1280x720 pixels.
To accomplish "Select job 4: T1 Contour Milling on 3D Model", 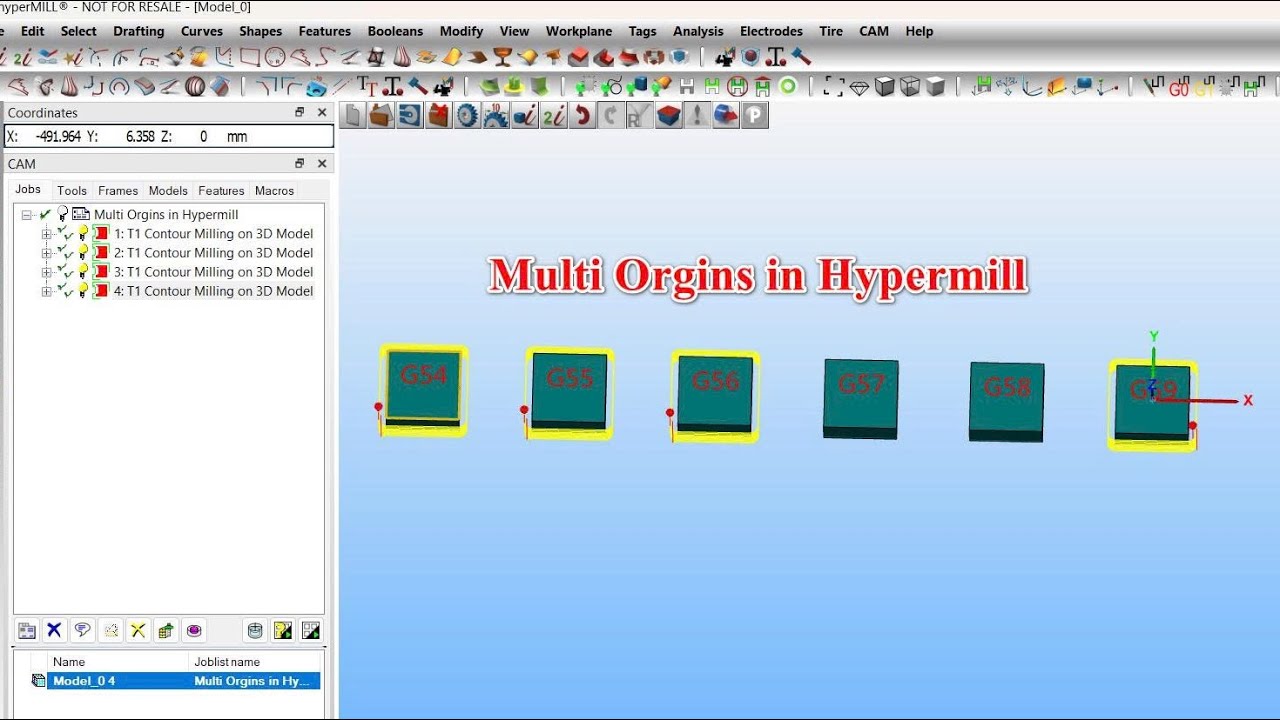I will [x=213, y=291].
